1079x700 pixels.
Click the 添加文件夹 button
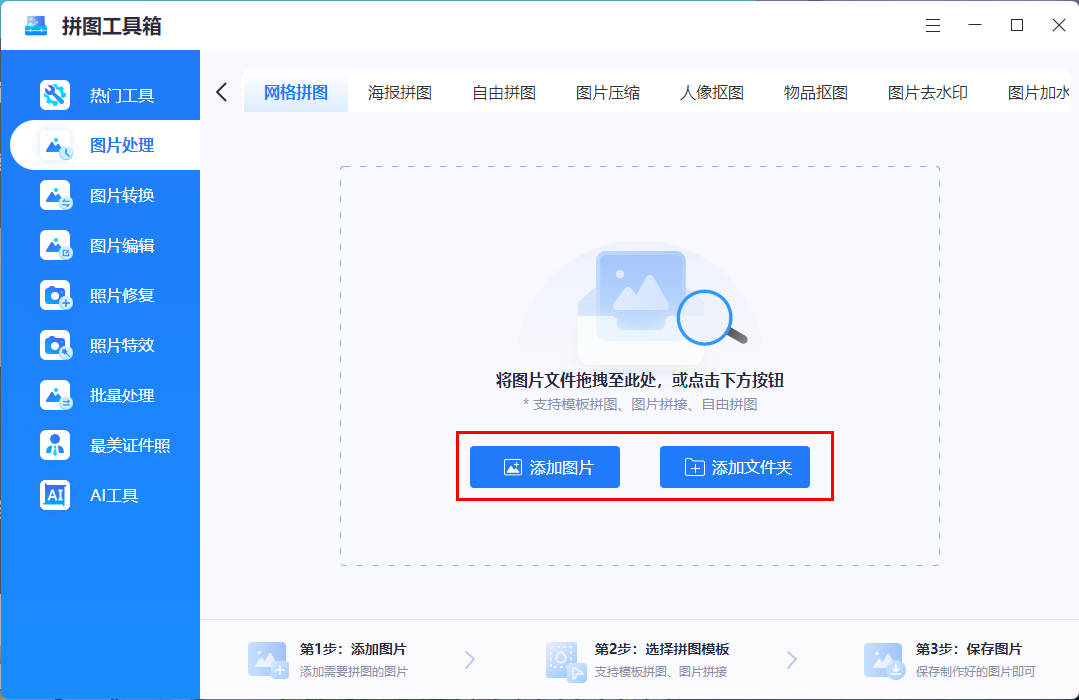735,466
